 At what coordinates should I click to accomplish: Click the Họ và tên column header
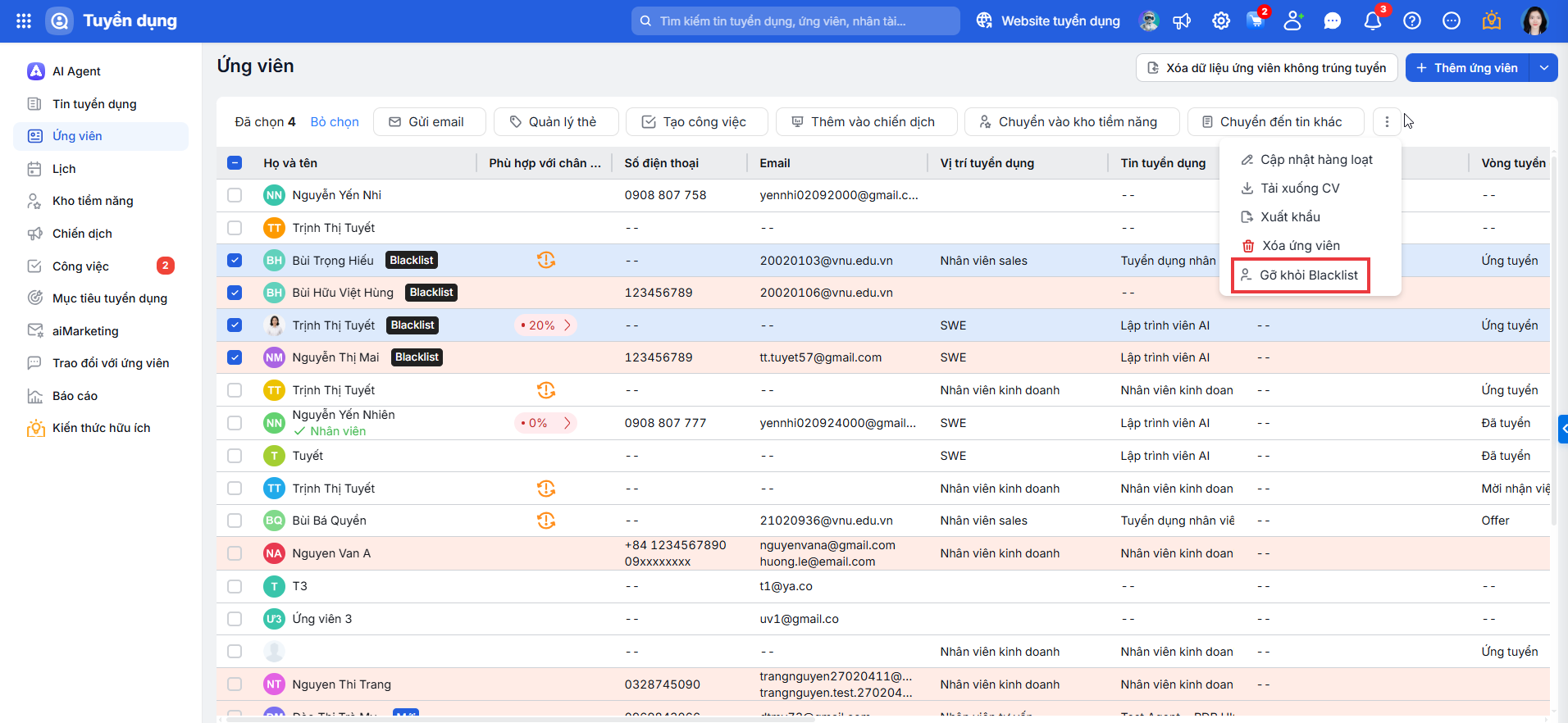290,163
